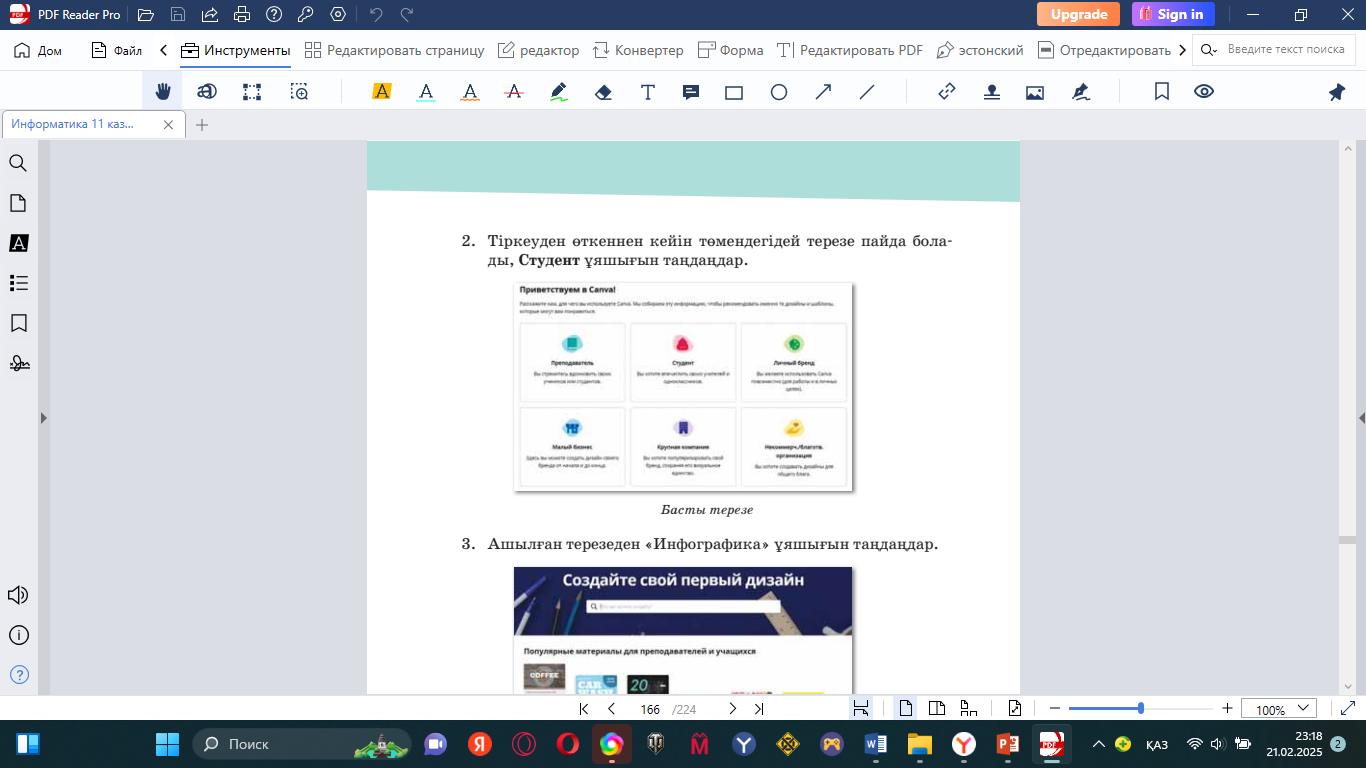Switch to the Форма tab
Image resolution: width=1366 pixels, height=768 pixels.
pos(730,50)
